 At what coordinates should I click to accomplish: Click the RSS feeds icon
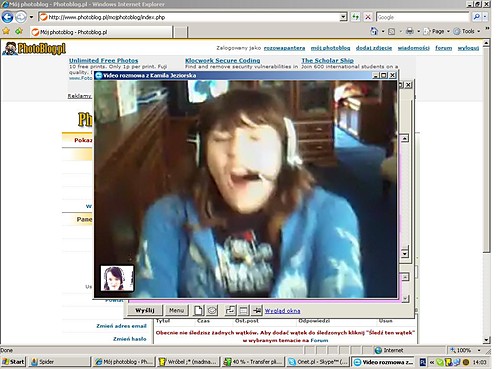[x=392, y=32]
